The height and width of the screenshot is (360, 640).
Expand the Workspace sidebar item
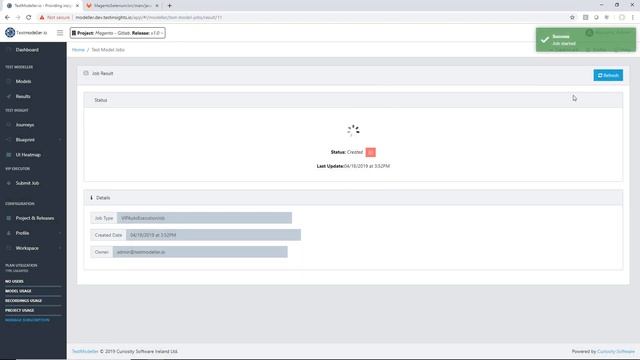[27, 248]
